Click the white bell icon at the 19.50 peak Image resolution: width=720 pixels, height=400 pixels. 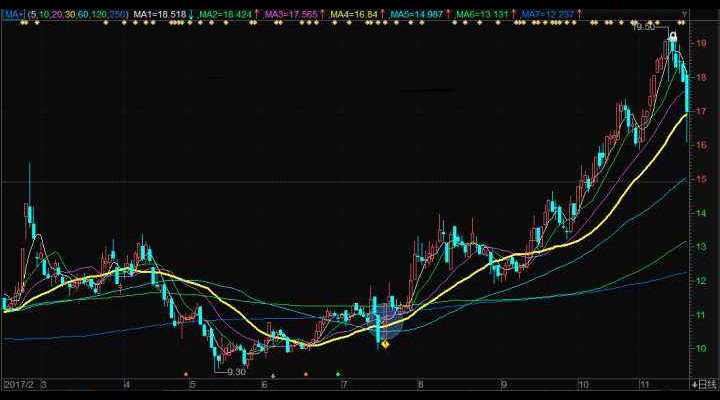coord(673,37)
